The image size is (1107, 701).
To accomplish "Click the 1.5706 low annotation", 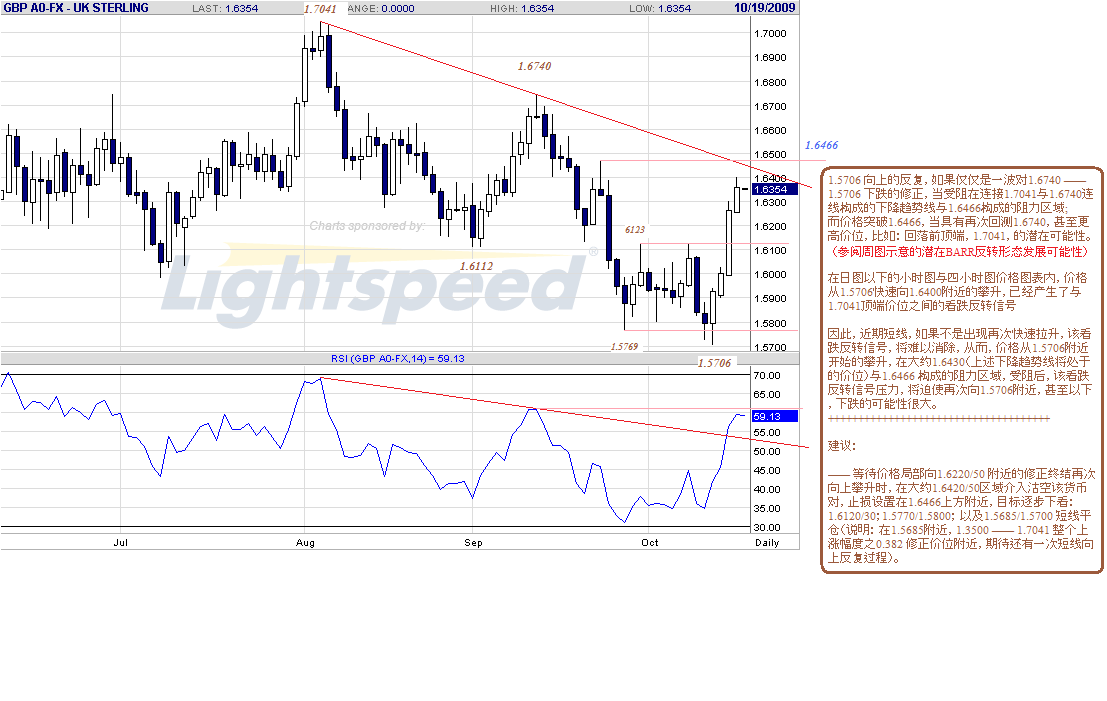I will tap(714, 363).
